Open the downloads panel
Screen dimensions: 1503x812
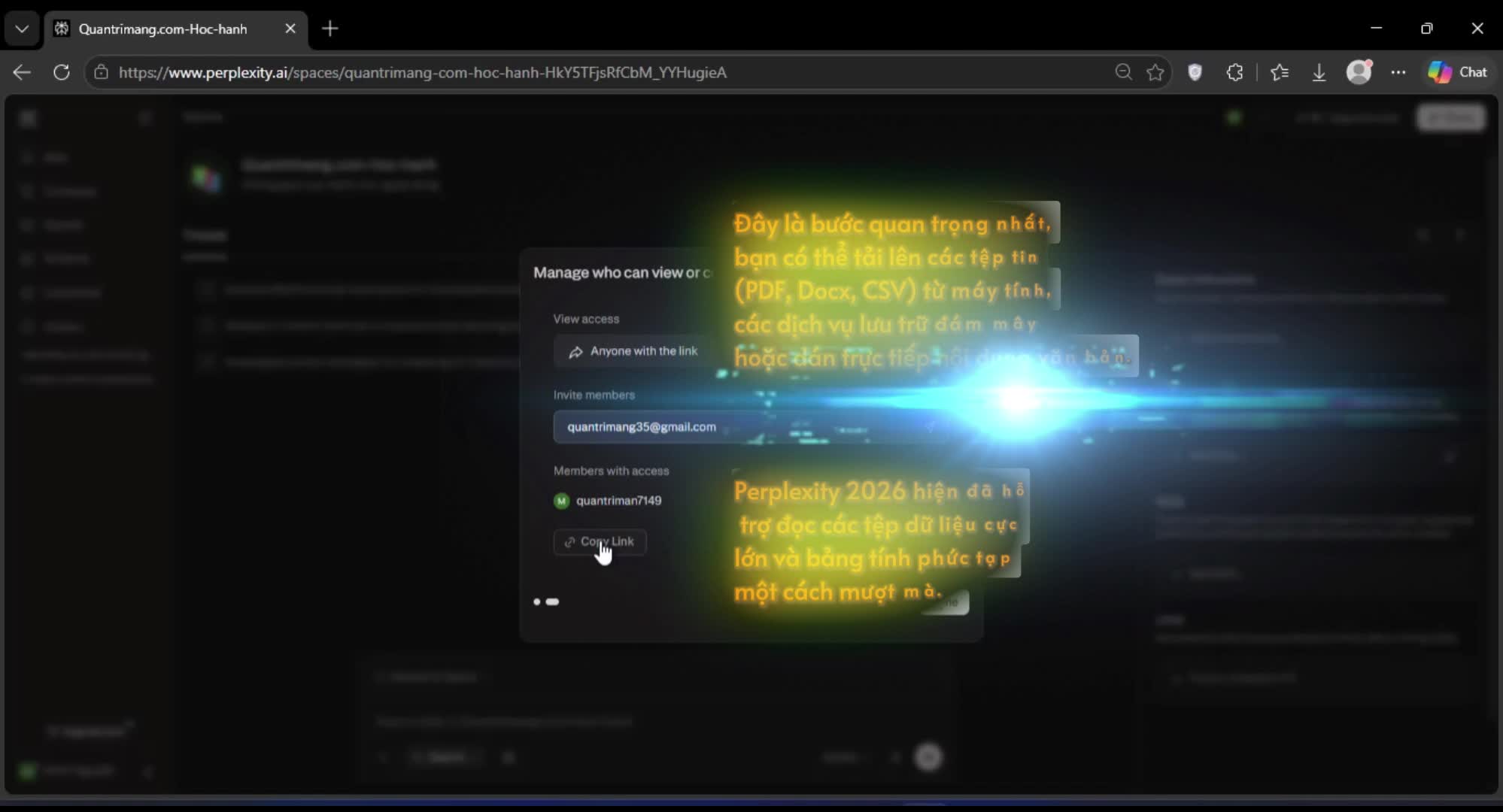pos(1319,72)
